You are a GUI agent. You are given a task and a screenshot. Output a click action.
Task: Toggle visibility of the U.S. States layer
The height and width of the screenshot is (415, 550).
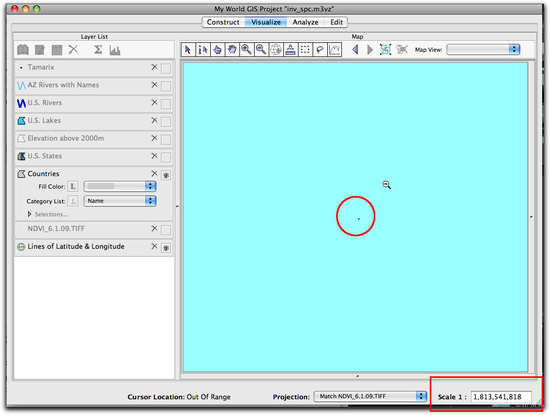166,157
